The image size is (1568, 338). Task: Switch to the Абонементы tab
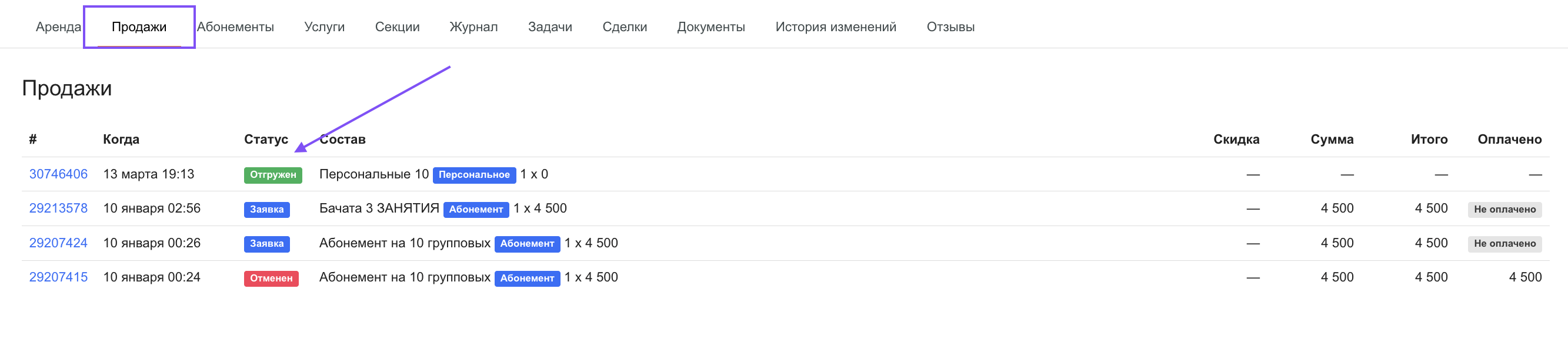point(235,27)
